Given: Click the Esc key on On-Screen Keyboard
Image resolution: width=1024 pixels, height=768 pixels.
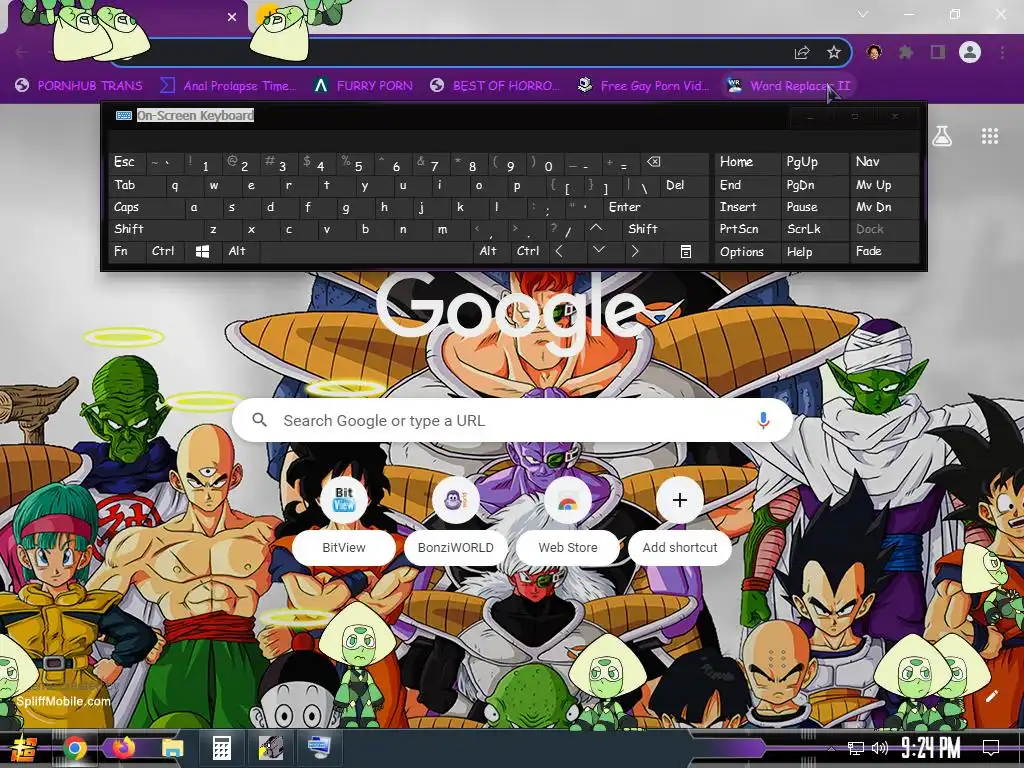Looking at the screenshot, I should click(128, 162).
